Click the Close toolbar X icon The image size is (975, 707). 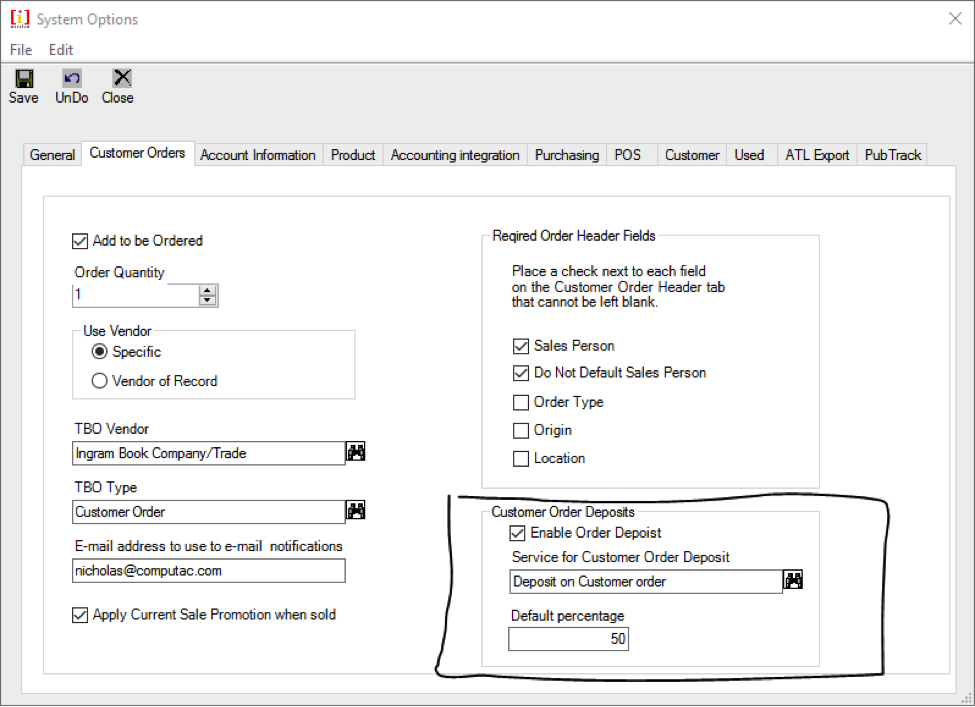(x=122, y=78)
